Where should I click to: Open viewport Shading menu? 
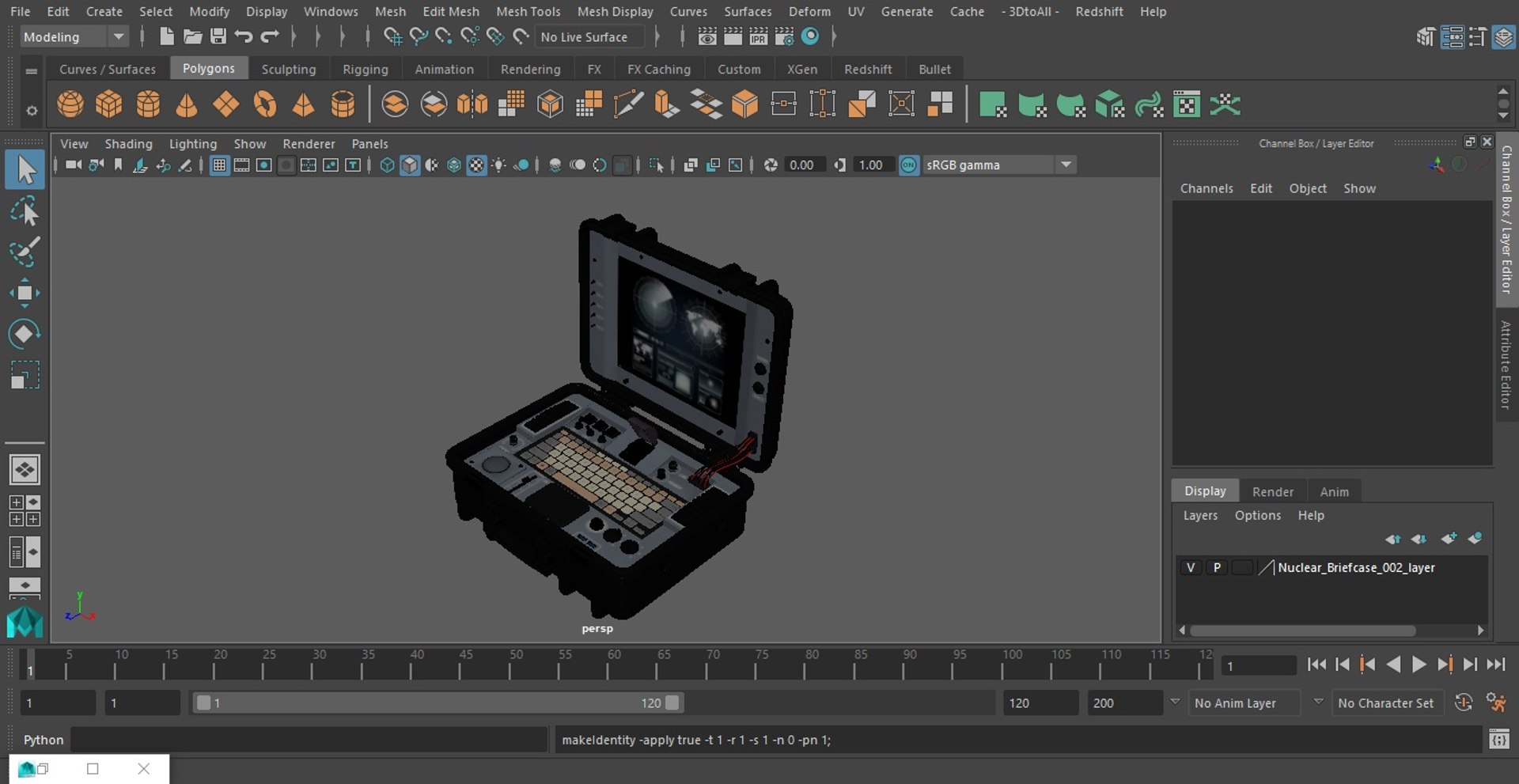click(x=128, y=143)
